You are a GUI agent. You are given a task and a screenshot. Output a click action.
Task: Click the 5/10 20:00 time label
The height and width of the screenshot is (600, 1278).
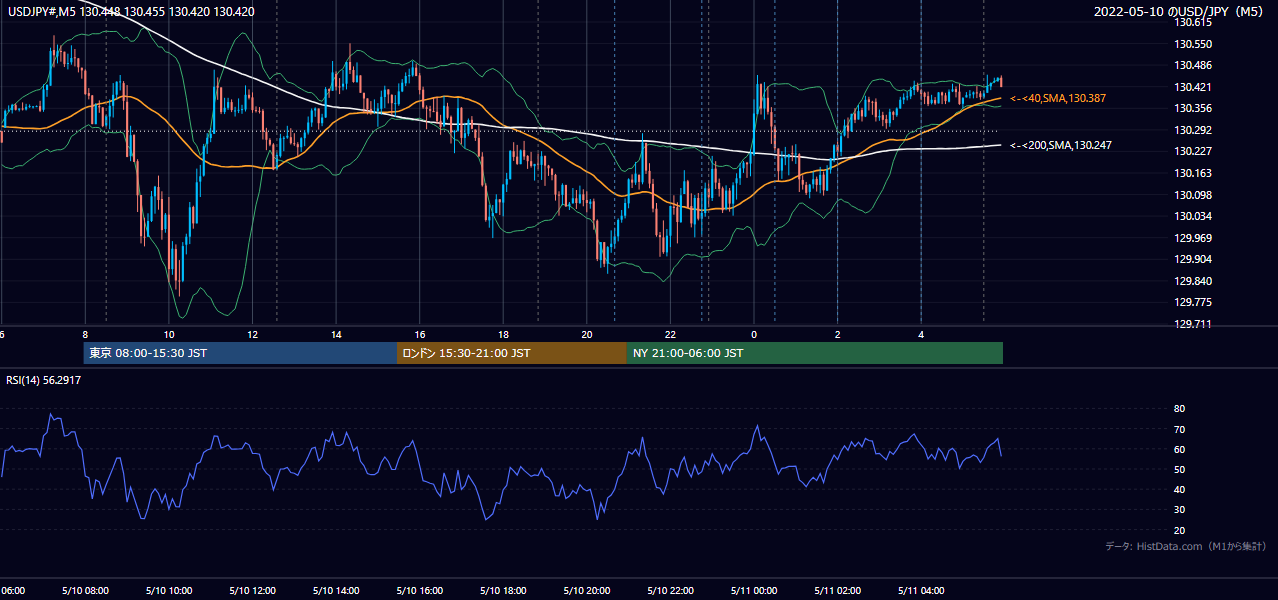point(589,590)
